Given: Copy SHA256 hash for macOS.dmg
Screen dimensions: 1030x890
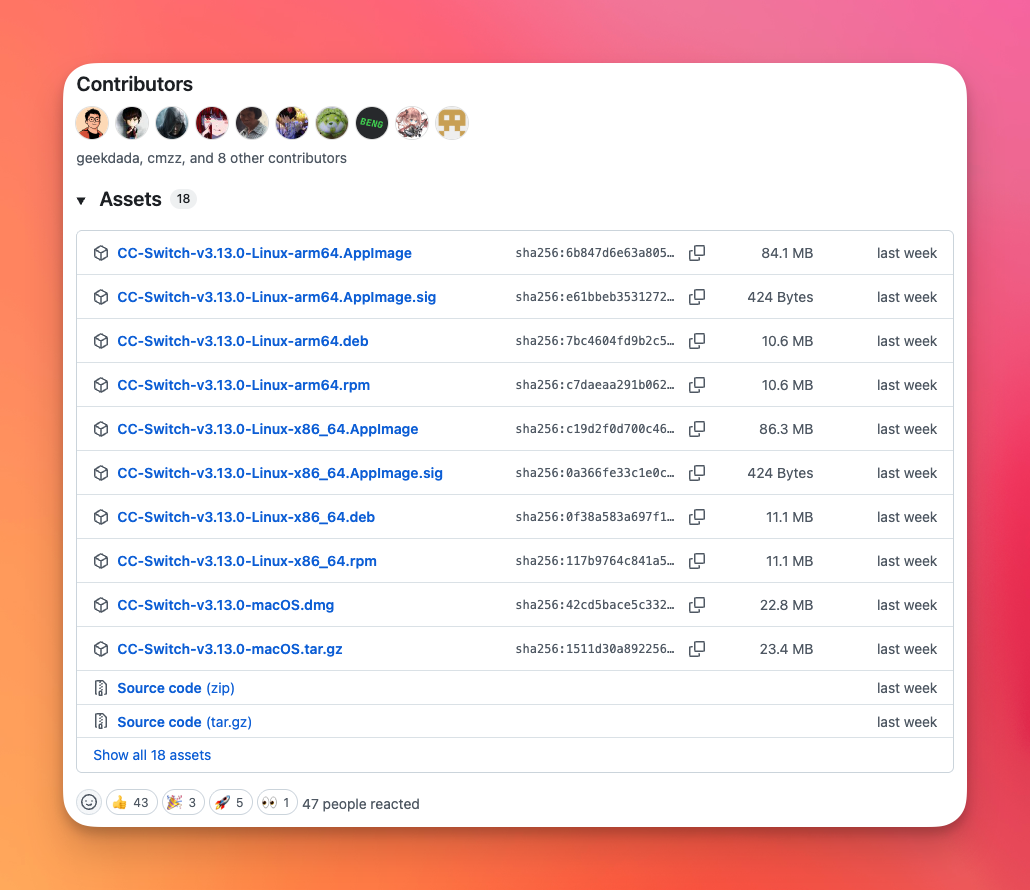Looking at the screenshot, I should click(x=697, y=605).
